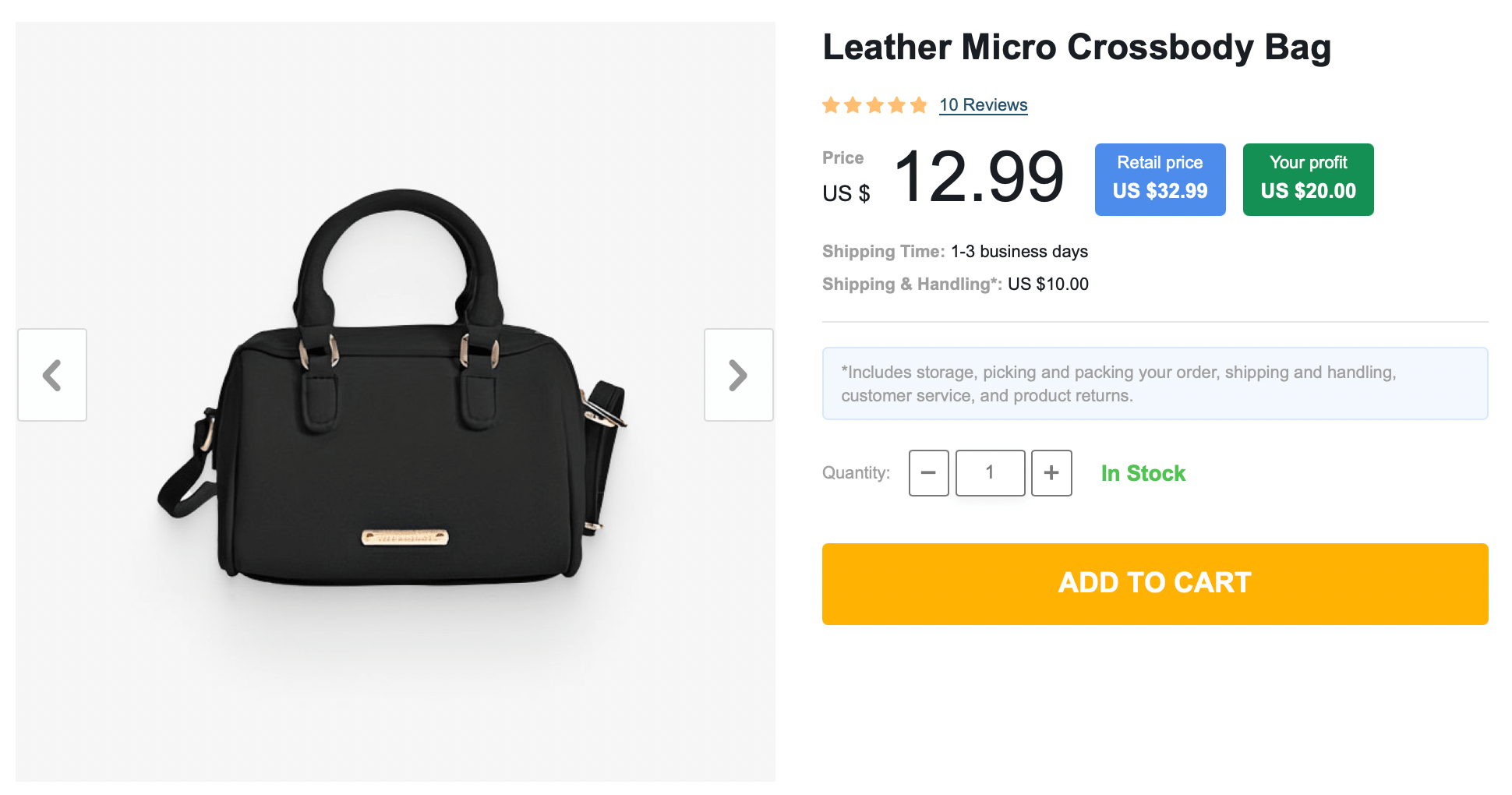Click the shipping inclusion note box
The image size is (1512, 795).
(1154, 383)
